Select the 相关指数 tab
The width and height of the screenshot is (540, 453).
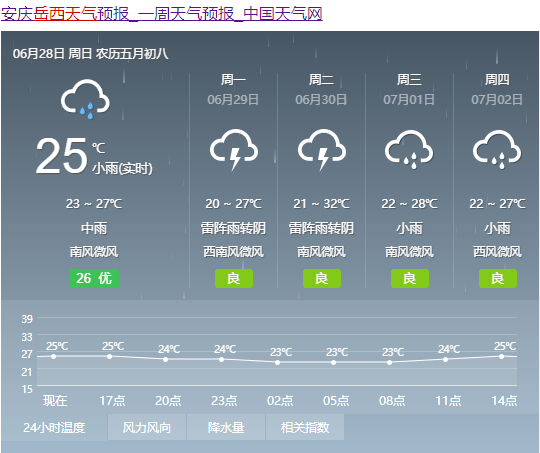[305, 428]
